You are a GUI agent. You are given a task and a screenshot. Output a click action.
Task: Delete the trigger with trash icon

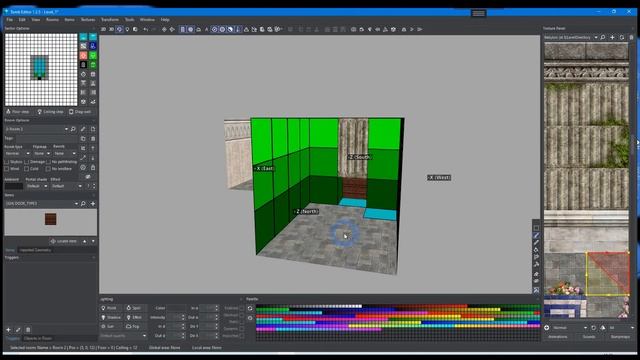click(28, 329)
